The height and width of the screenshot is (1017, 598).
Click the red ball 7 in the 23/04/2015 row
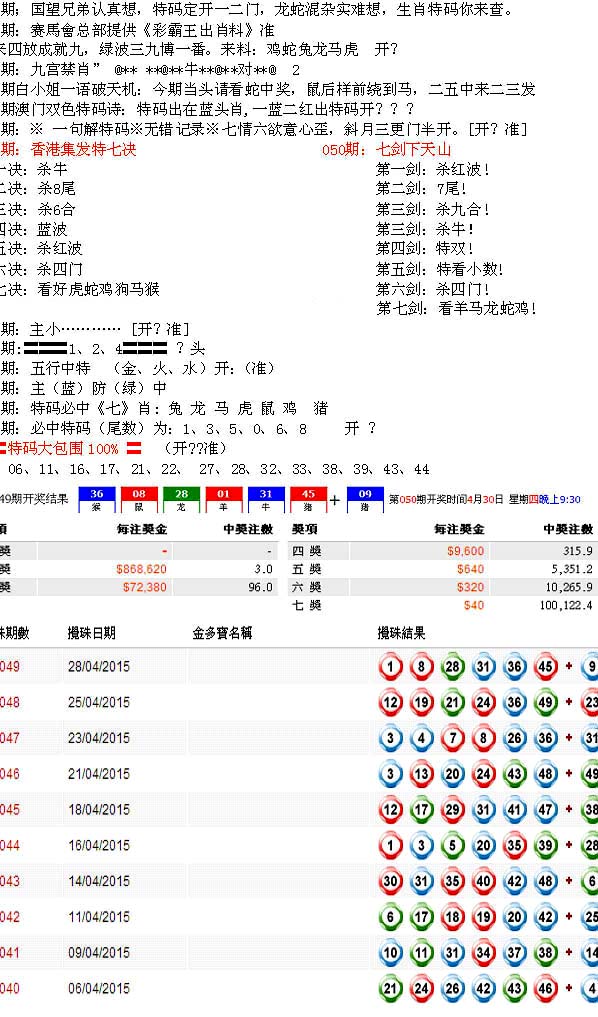coord(452,738)
